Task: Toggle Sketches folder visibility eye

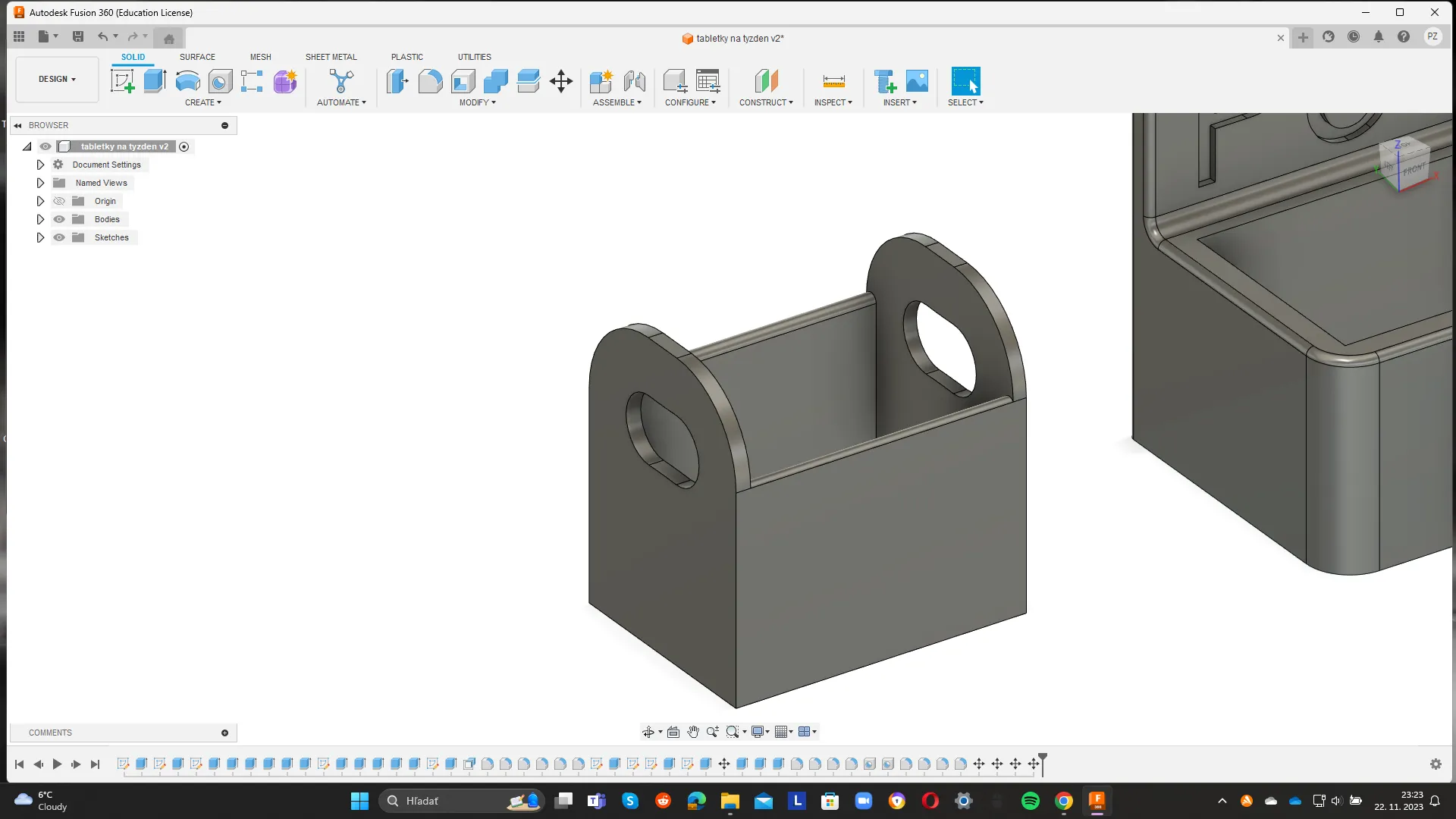Action: [x=59, y=237]
